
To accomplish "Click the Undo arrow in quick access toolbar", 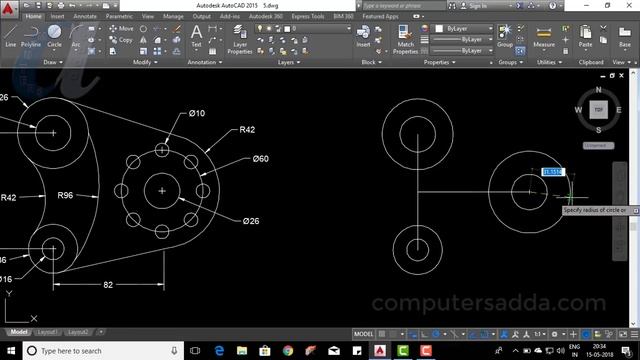I will 72,6.
